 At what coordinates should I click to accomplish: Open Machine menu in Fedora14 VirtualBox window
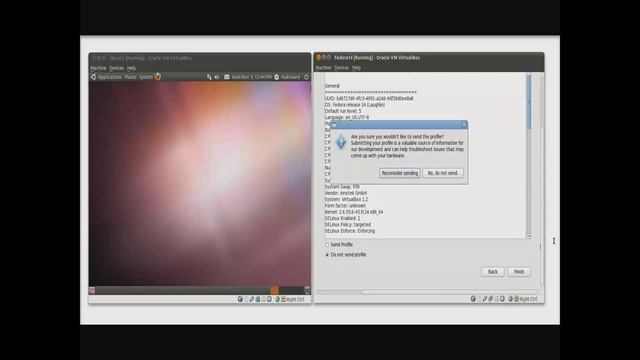323,68
